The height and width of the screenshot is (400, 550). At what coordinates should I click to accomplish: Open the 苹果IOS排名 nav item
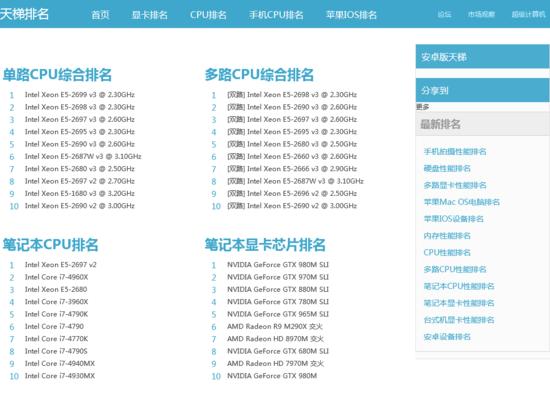(351, 15)
